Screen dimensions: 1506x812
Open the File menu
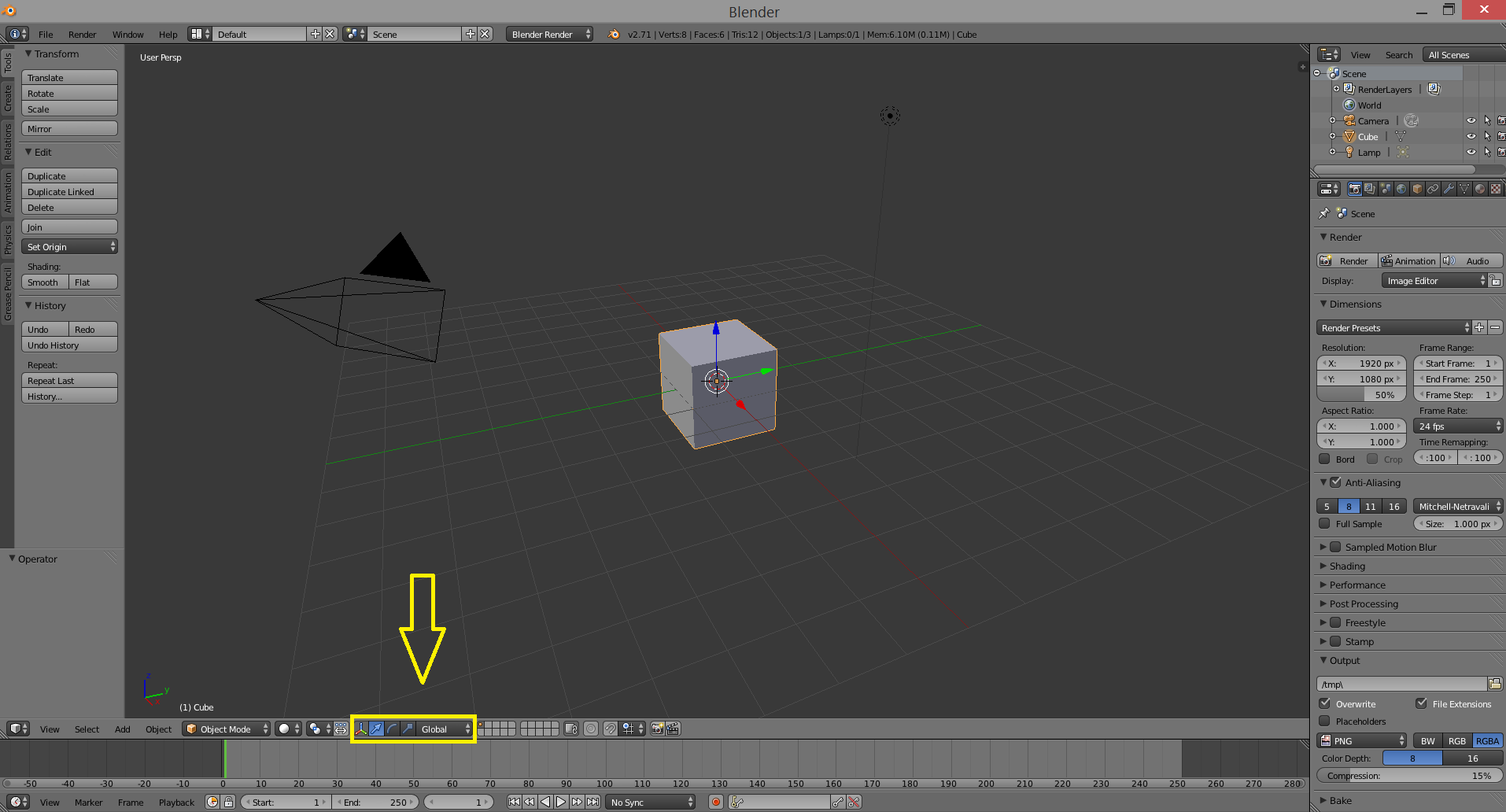click(46, 35)
